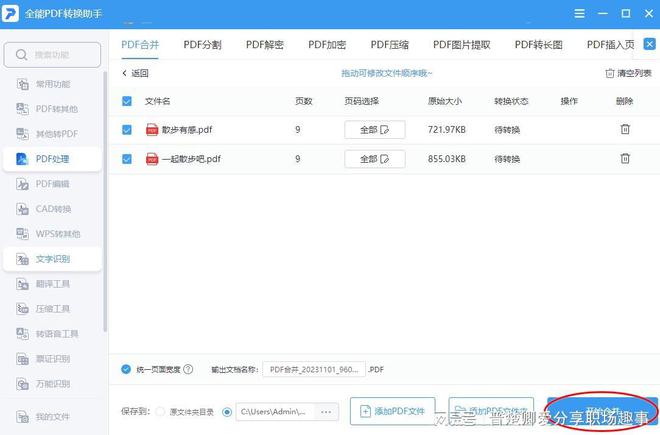The width and height of the screenshot is (660, 435).
Task: Click 清空列表 to clear file list
Action: click(x=628, y=73)
